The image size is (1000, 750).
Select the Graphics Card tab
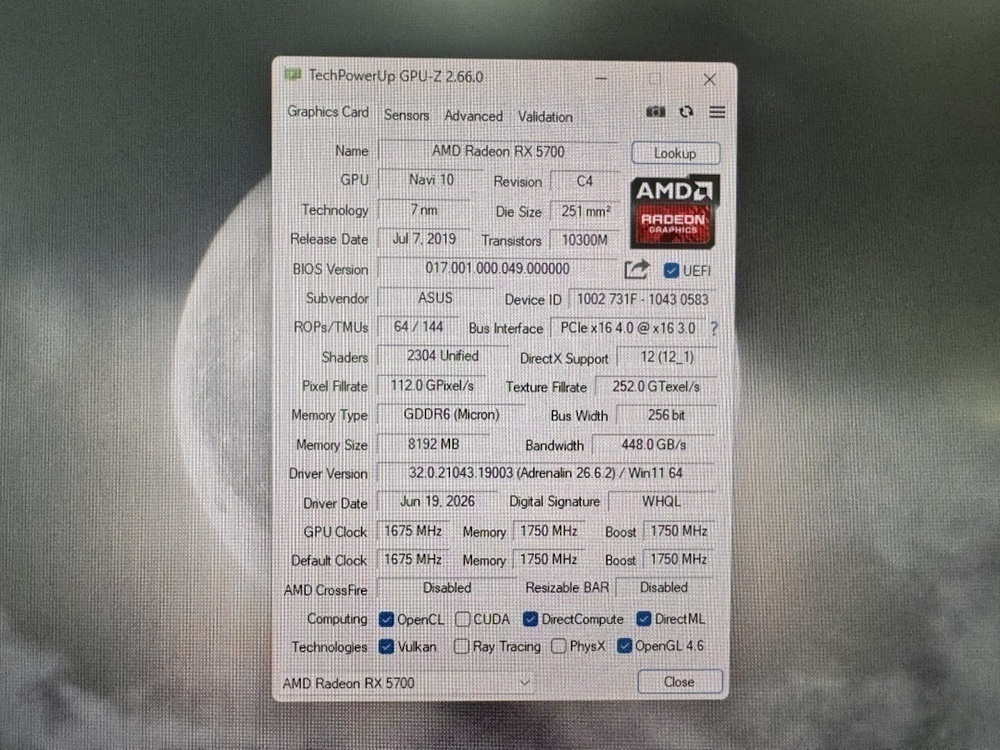tap(328, 112)
